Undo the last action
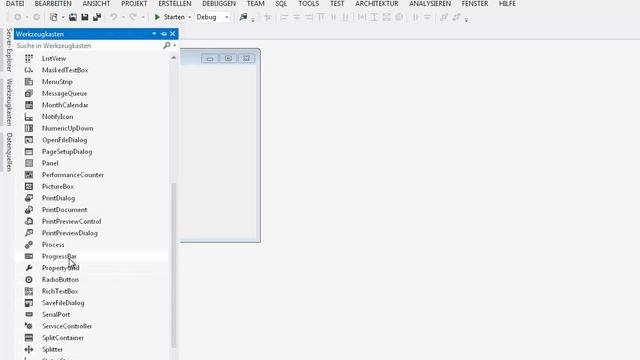This screenshot has height=360, width=640. coord(113,17)
